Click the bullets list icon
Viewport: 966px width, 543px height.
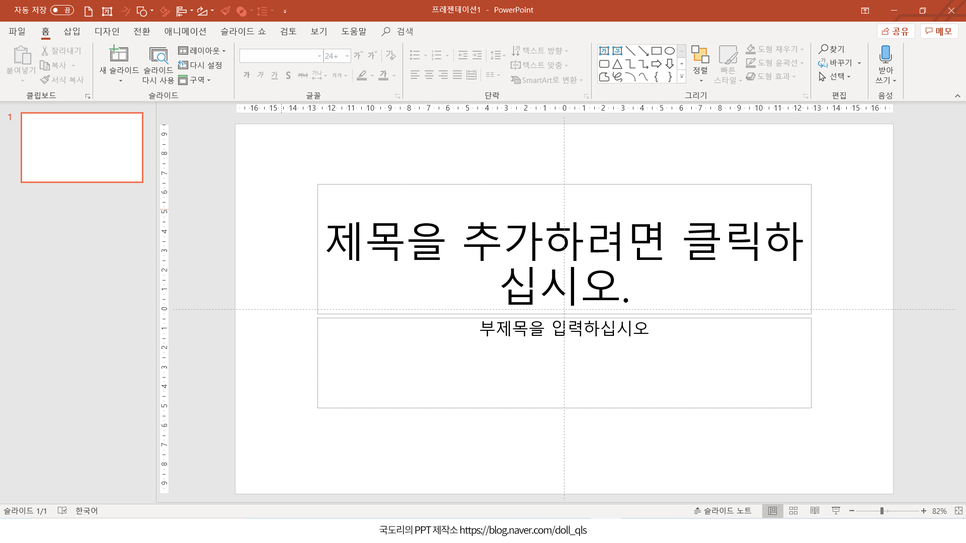(x=415, y=55)
